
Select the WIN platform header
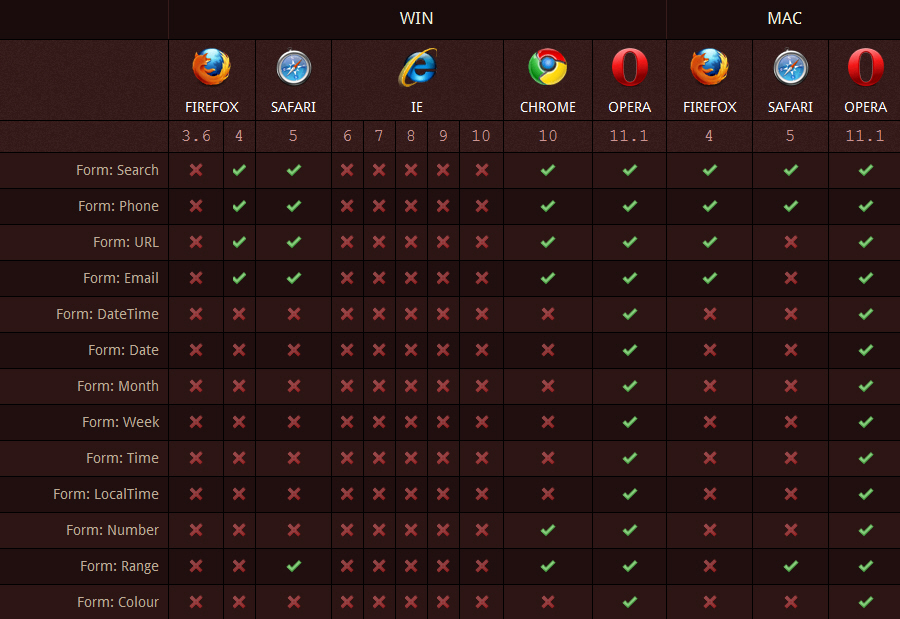(417, 18)
